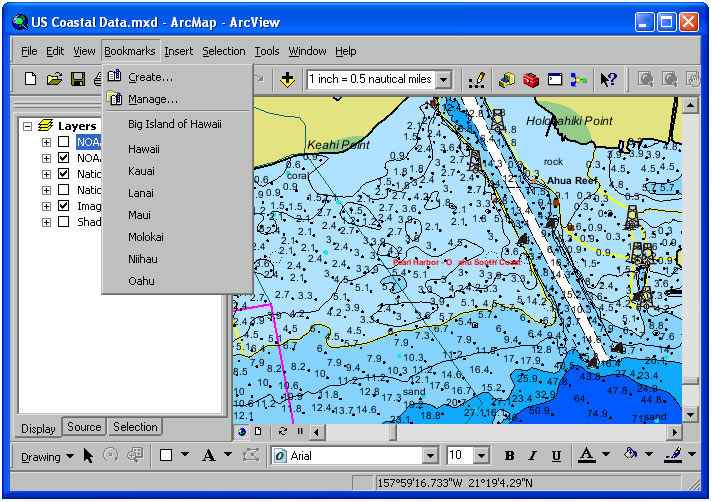This screenshot has height=502, width=711.
Task: Uncheck the second NOAA layer checkbox
Action: 63,158
